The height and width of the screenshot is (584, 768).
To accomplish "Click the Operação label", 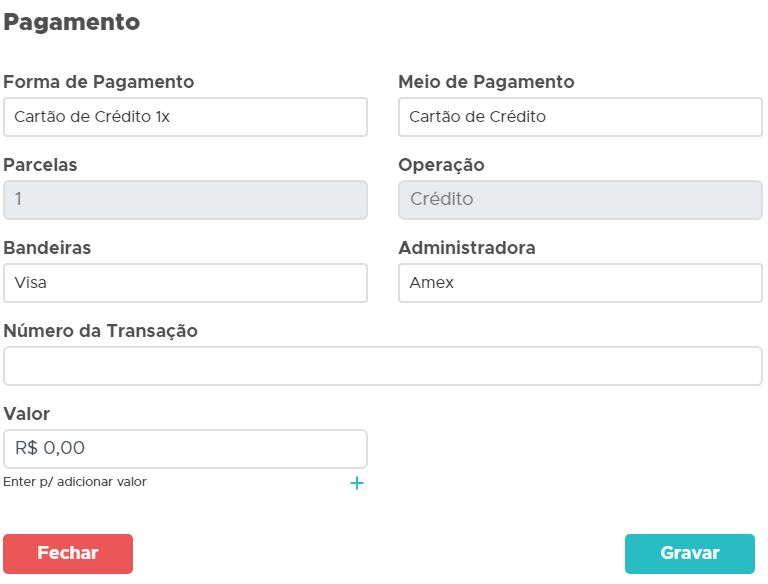I will (441, 165).
